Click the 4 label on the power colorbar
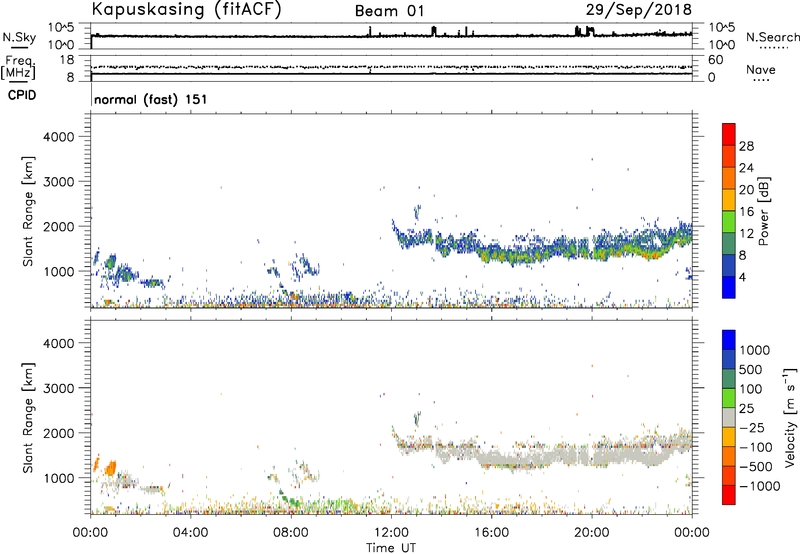Image resolution: width=800 pixels, height=554 pixels. point(743,277)
